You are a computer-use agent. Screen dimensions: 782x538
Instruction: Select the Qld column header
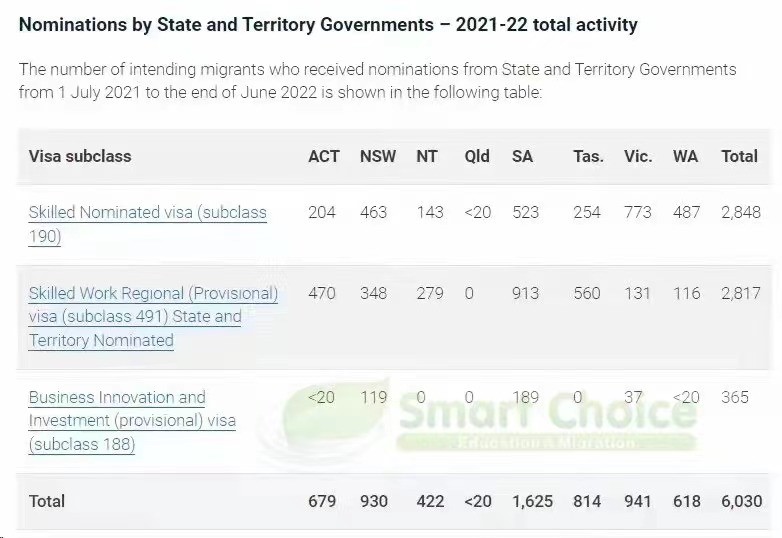coord(477,156)
